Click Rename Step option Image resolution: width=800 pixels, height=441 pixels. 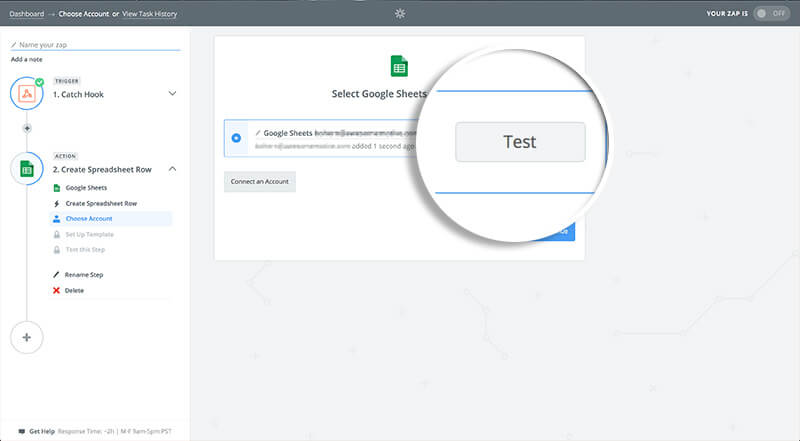(84, 275)
